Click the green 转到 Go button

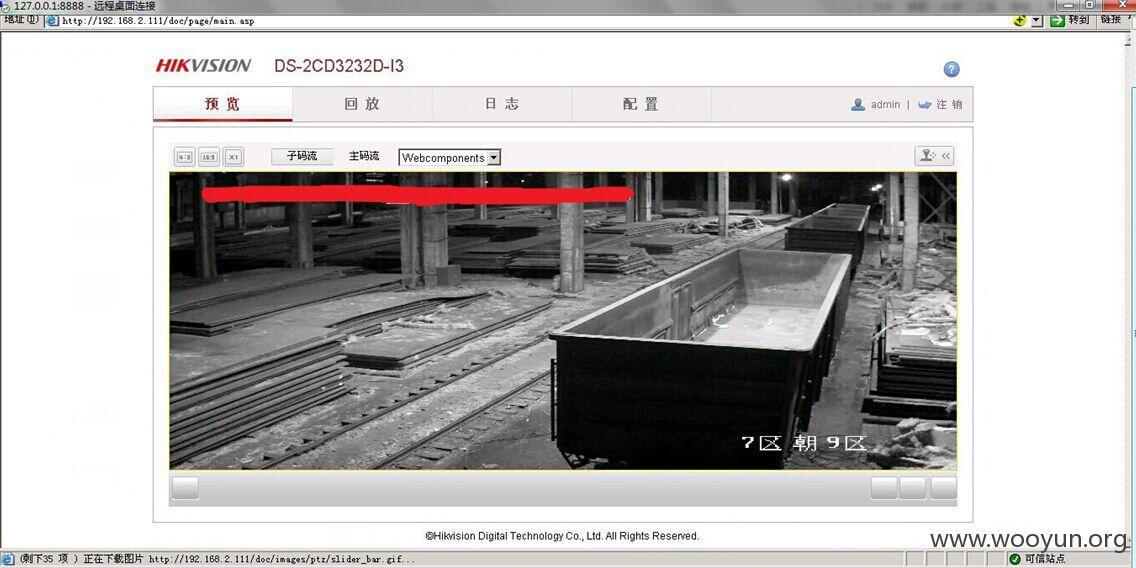pyautogui.click(x=1069, y=21)
